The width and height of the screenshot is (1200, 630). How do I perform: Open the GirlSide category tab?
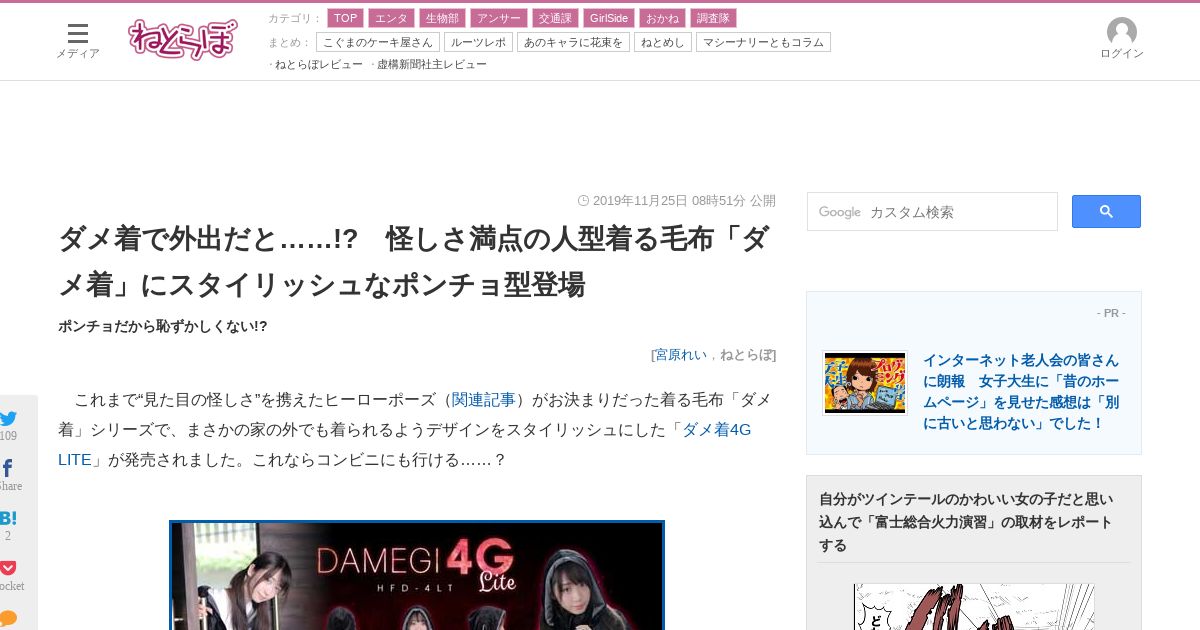coord(609,18)
